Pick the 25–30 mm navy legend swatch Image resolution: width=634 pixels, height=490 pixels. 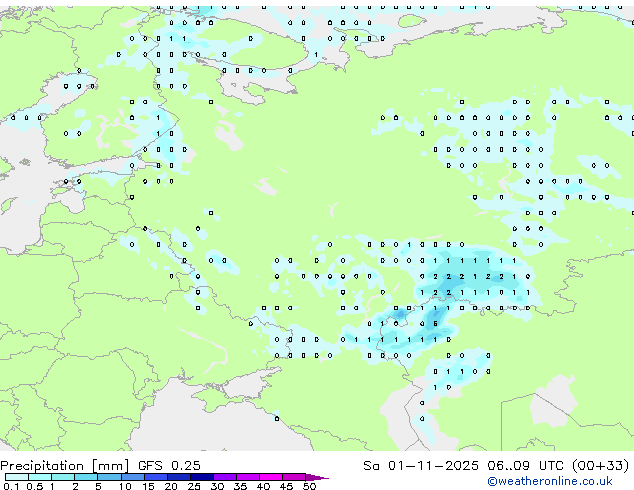tap(201, 477)
